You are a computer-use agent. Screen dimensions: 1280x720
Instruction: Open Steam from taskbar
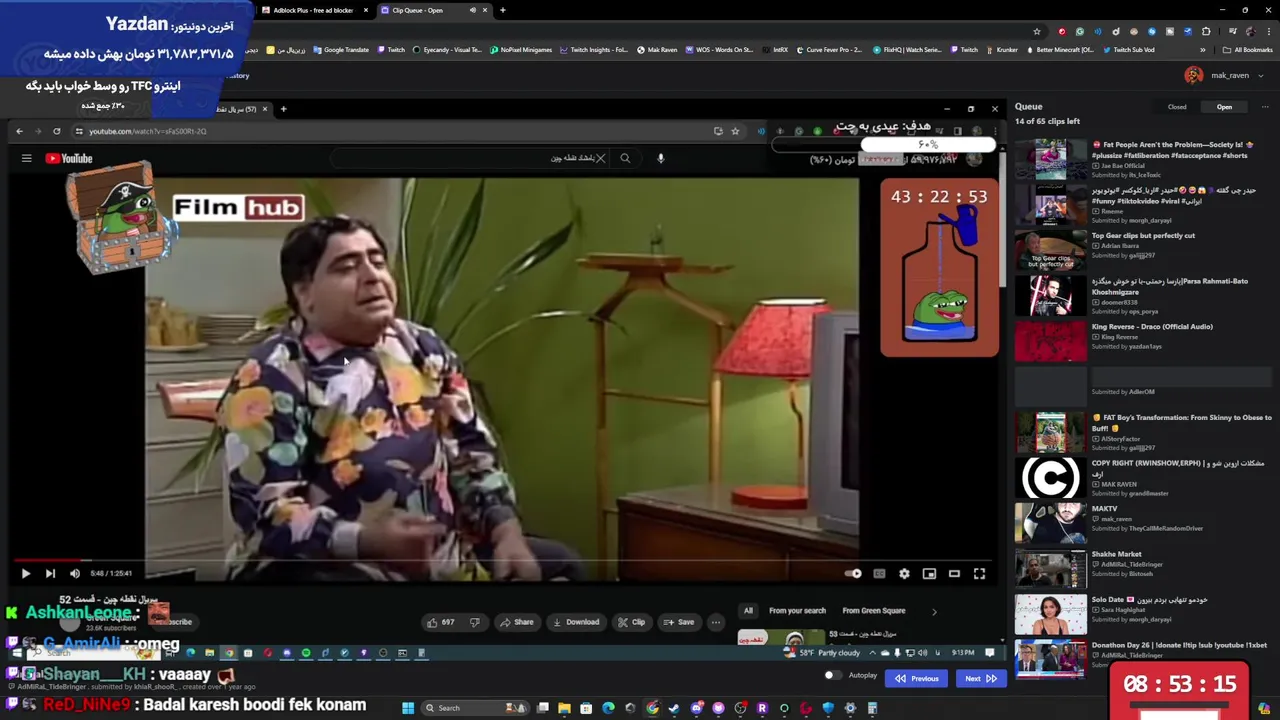[x=674, y=708]
